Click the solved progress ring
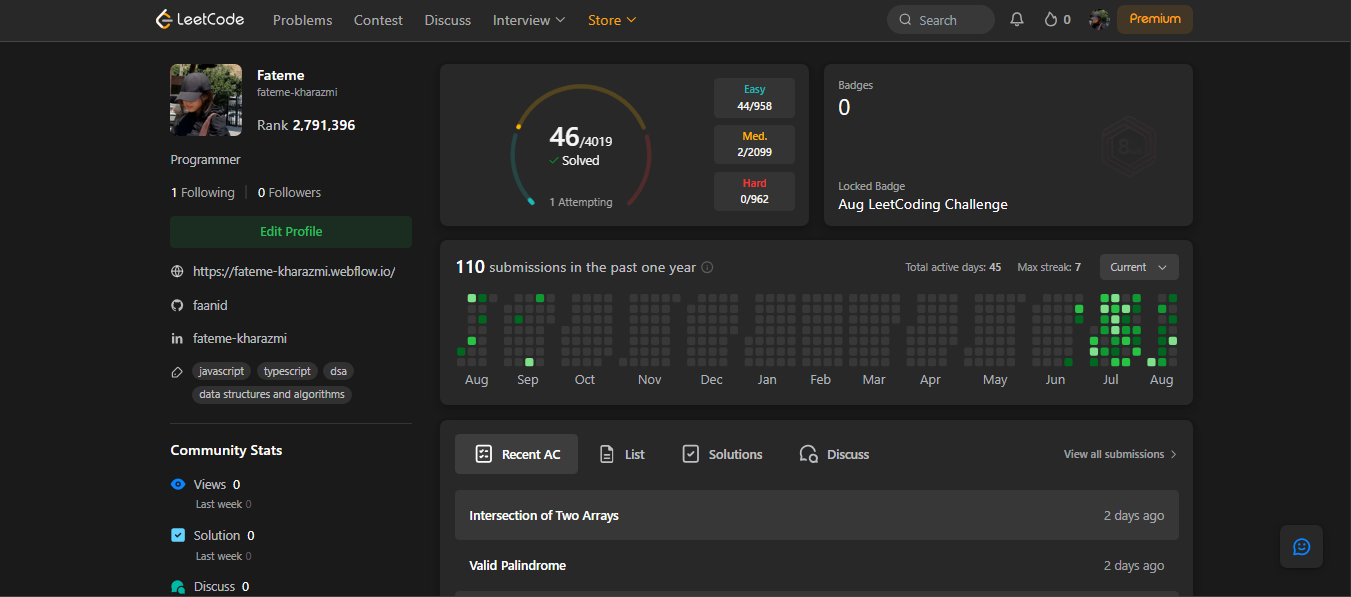This screenshot has height=597, width=1351. pos(581,146)
